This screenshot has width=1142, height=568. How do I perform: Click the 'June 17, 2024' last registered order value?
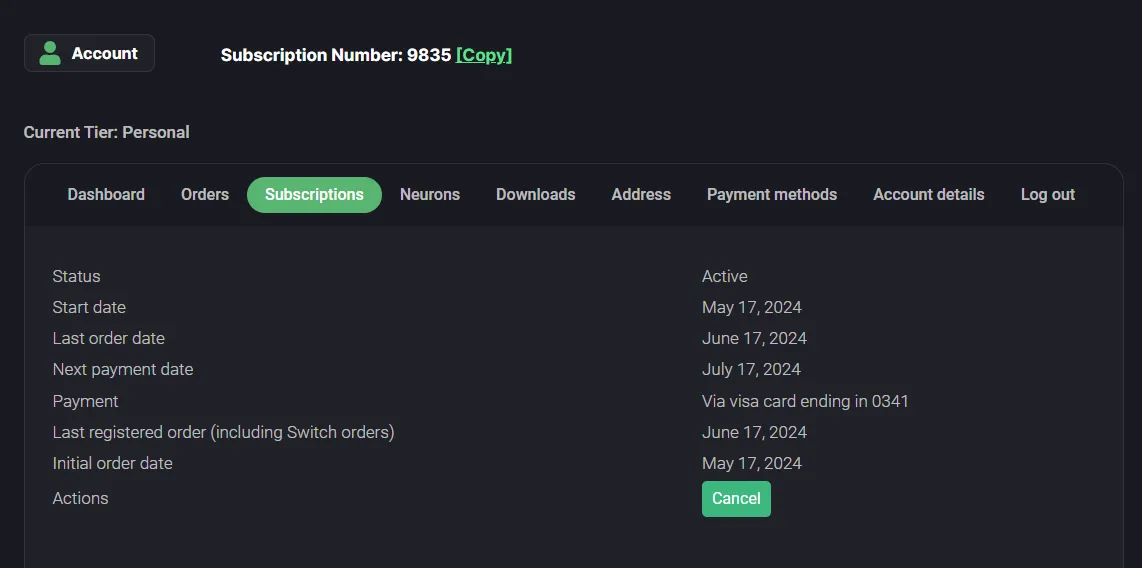754,433
